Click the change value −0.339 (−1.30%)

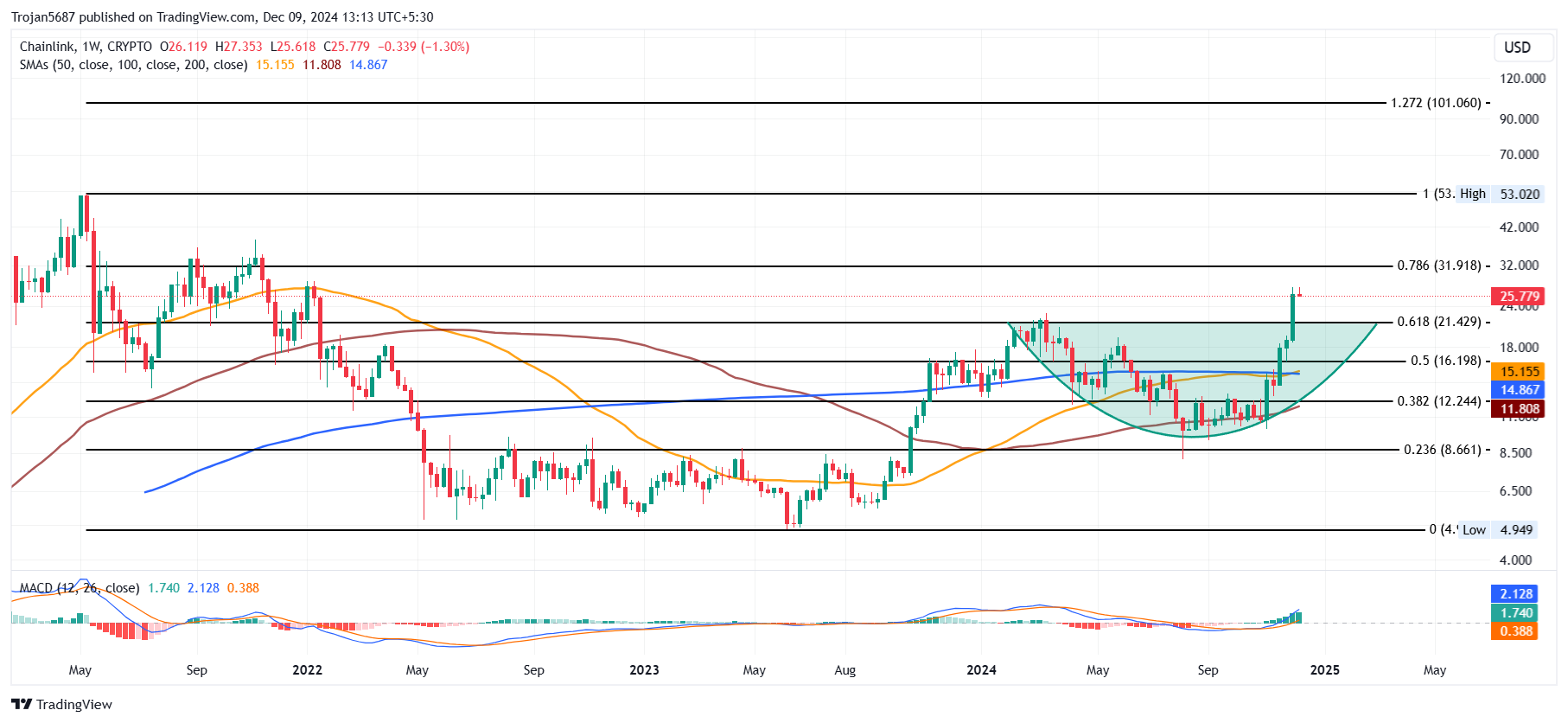coord(424,47)
